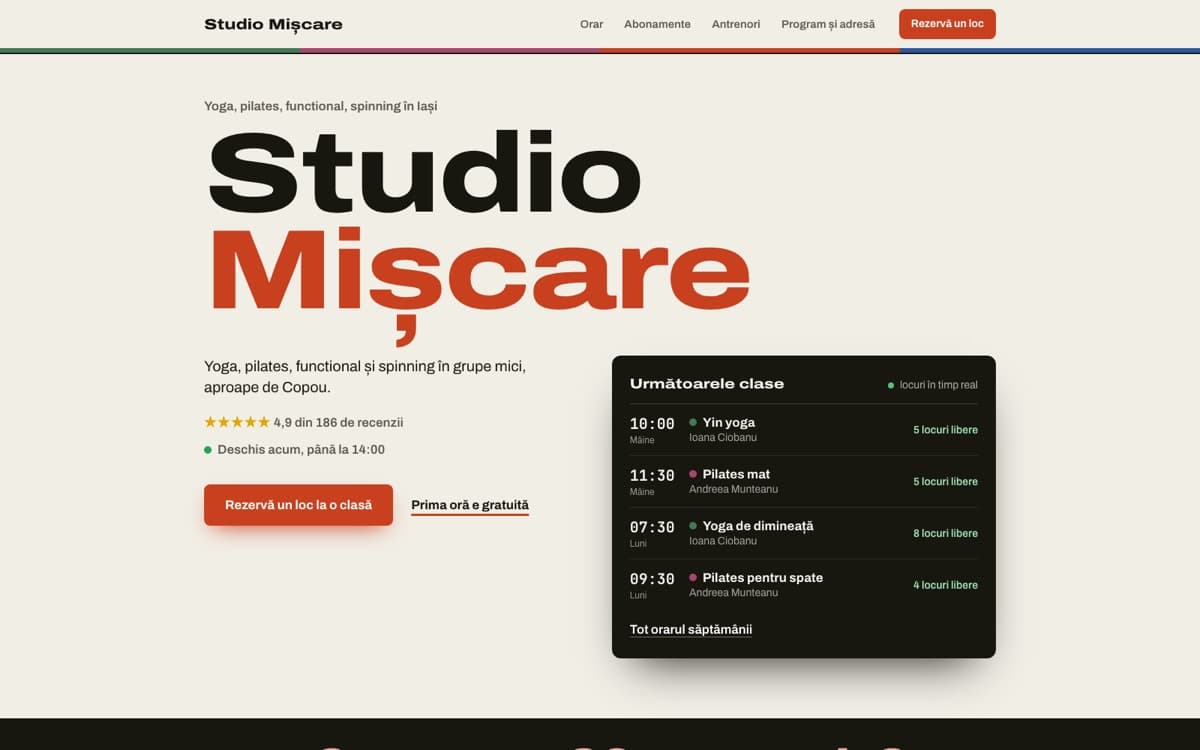1200x750 pixels.
Task: Click 4 locuri libere availability text
Action: [x=945, y=585]
